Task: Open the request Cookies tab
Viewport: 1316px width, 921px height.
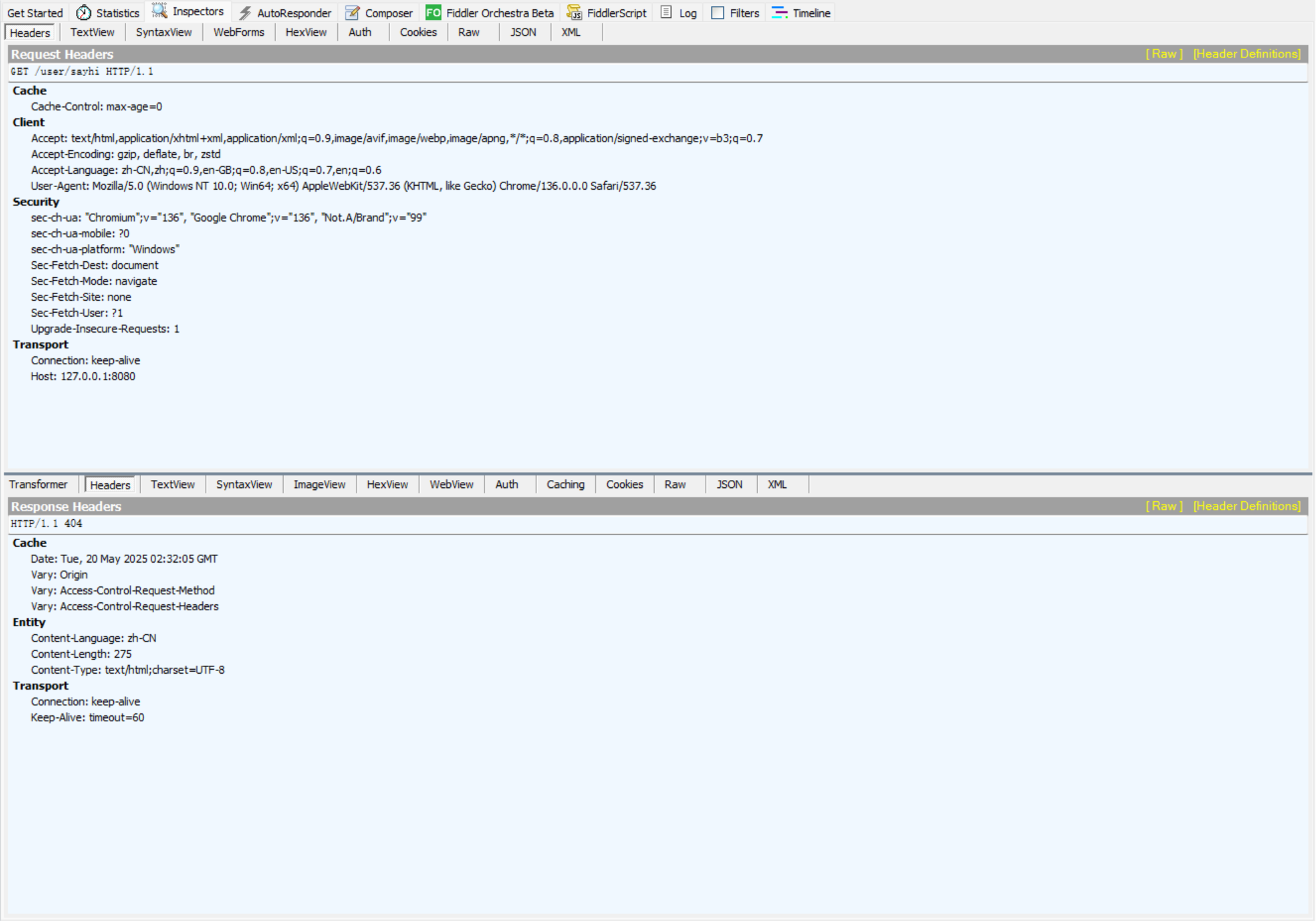Action: (x=418, y=32)
